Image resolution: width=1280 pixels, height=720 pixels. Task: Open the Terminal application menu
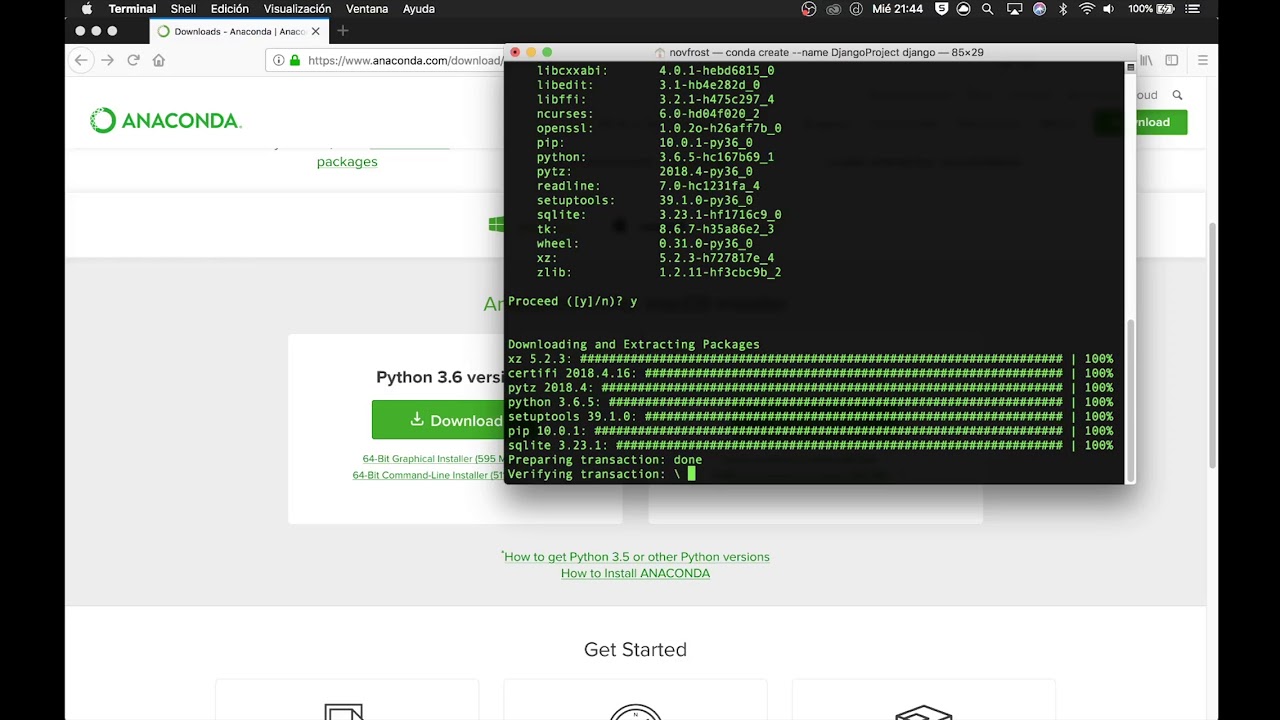coord(132,9)
